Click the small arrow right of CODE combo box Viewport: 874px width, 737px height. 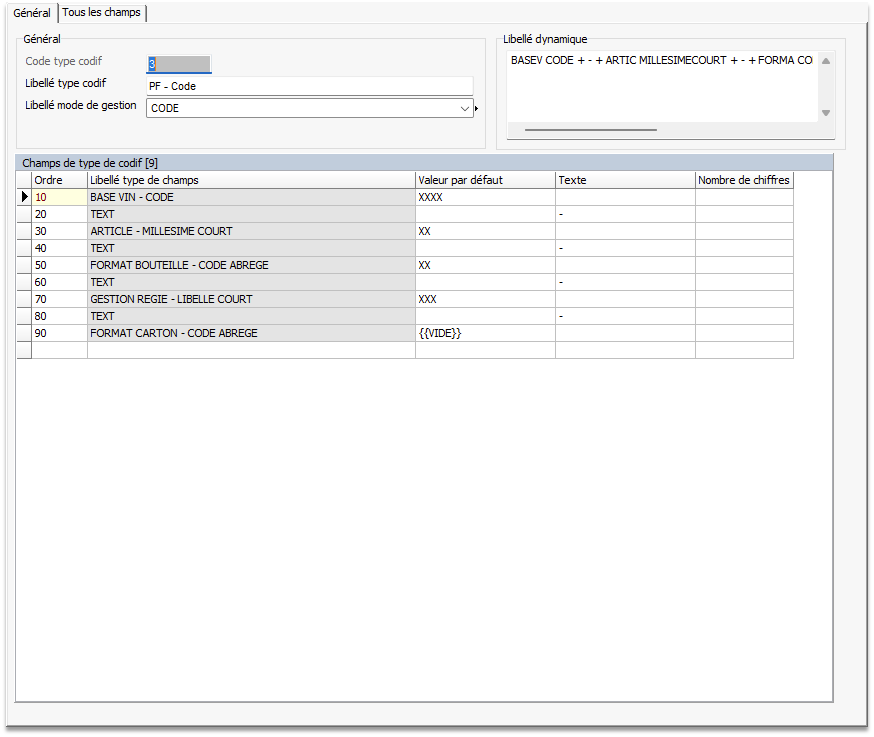(477, 108)
